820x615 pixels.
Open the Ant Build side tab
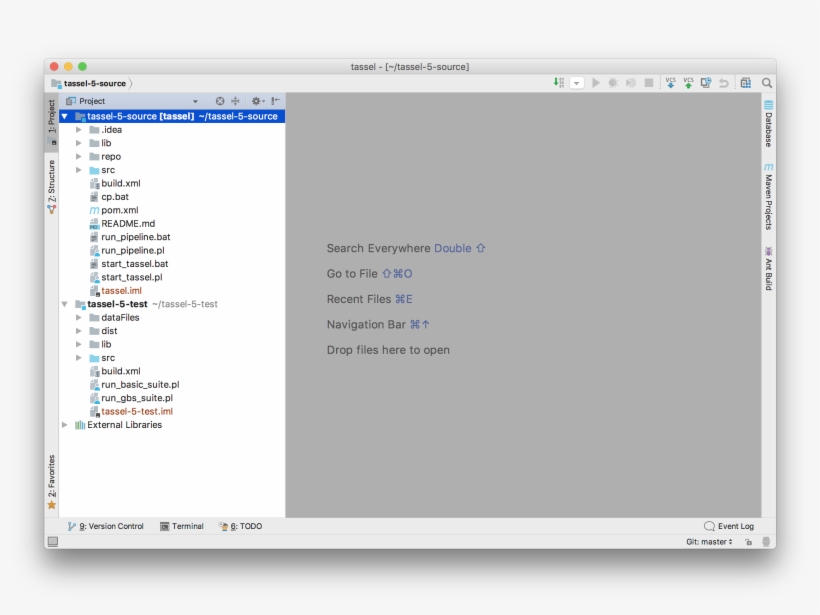768,268
